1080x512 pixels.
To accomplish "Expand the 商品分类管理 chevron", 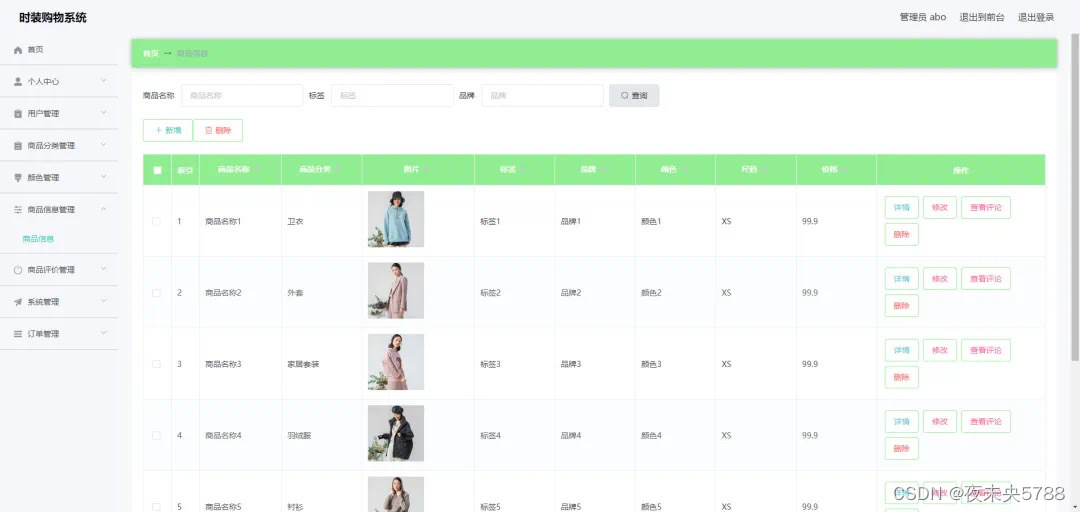I will coord(103,145).
